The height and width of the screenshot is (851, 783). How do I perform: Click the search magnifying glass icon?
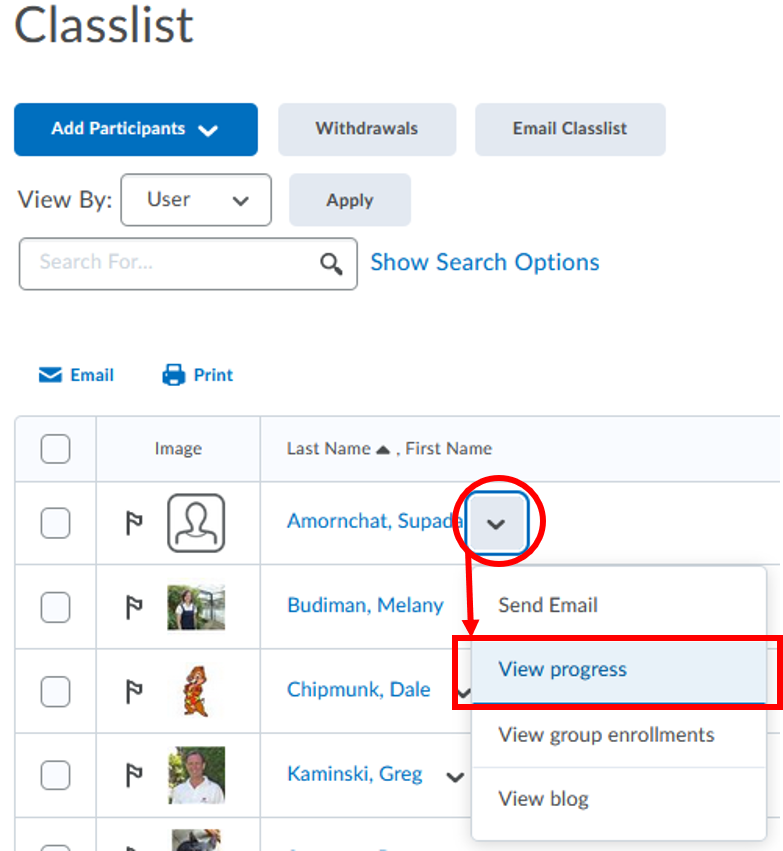[331, 263]
